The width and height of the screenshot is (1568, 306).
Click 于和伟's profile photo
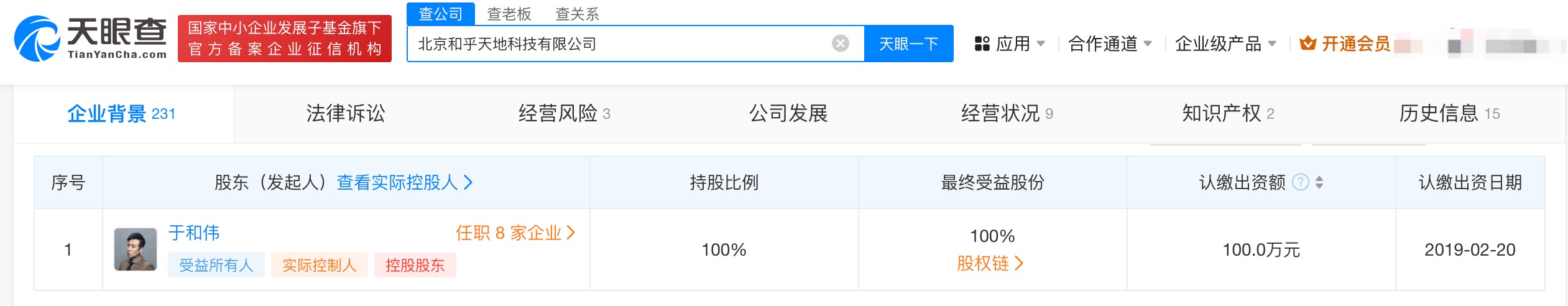[x=136, y=249]
